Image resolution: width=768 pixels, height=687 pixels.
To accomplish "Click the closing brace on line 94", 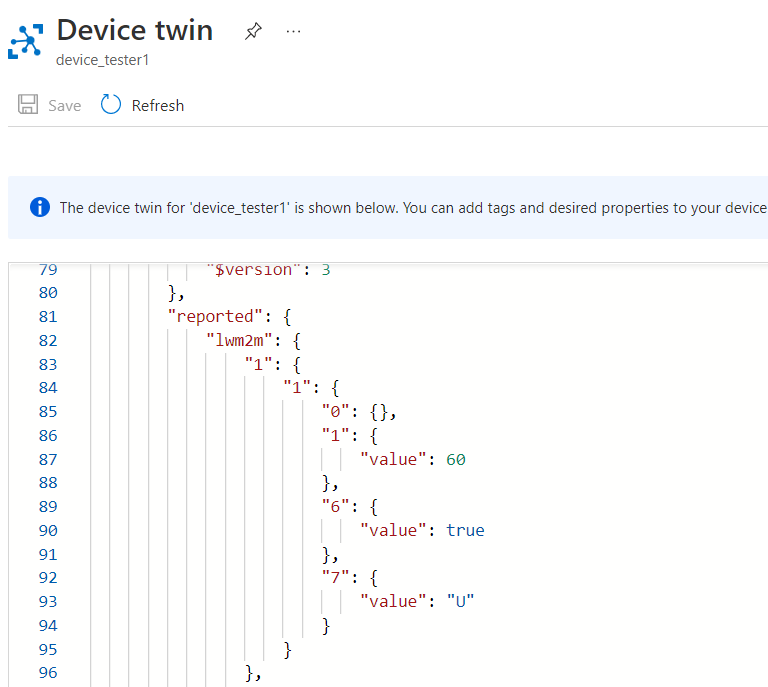I will pyautogui.click(x=326, y=626).
